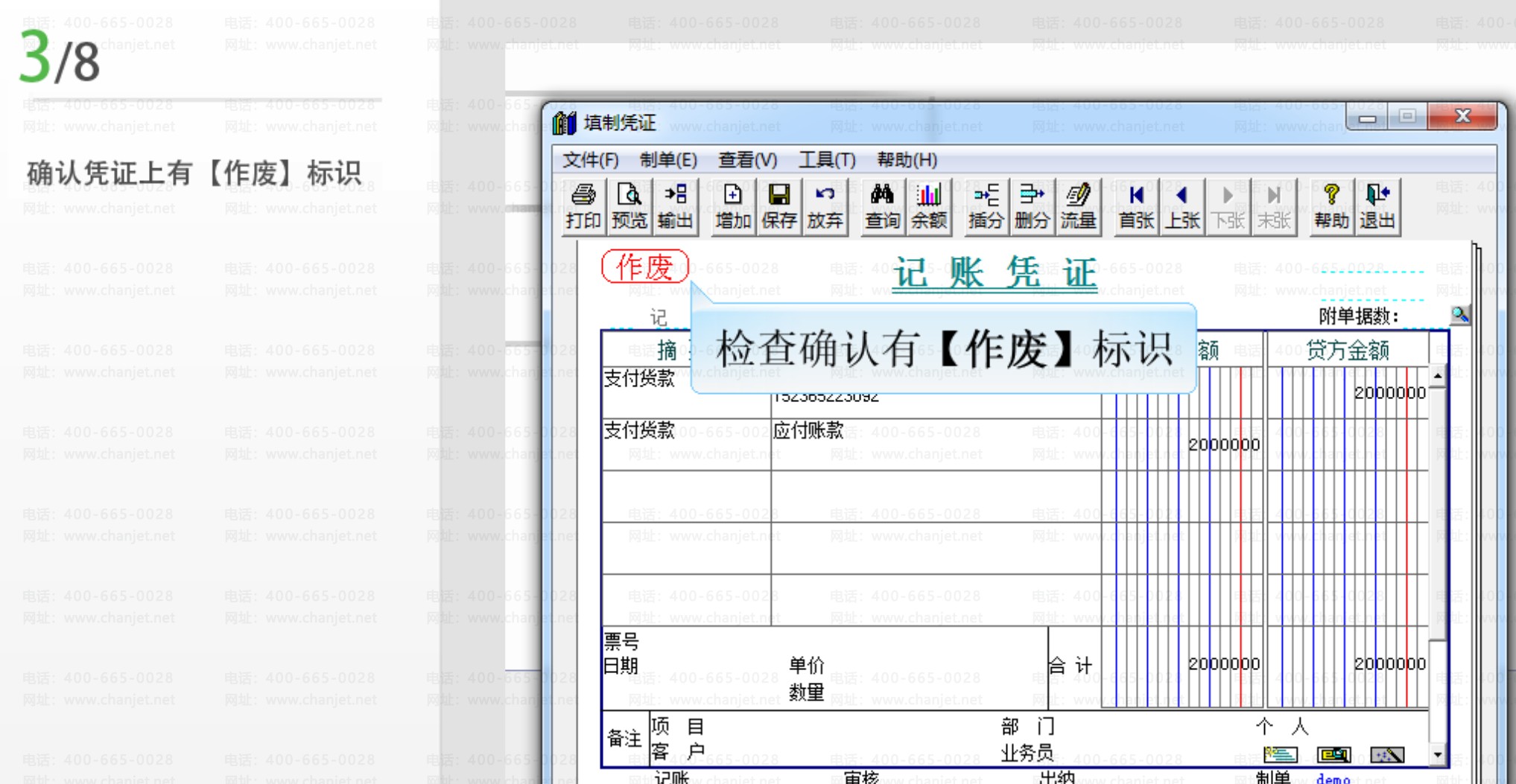Image resolution: width=1516 pixels, height=784 pixels.
Task: Go to next voucher with 下张
Action: pyautogui.click(x=1228, y=207)
